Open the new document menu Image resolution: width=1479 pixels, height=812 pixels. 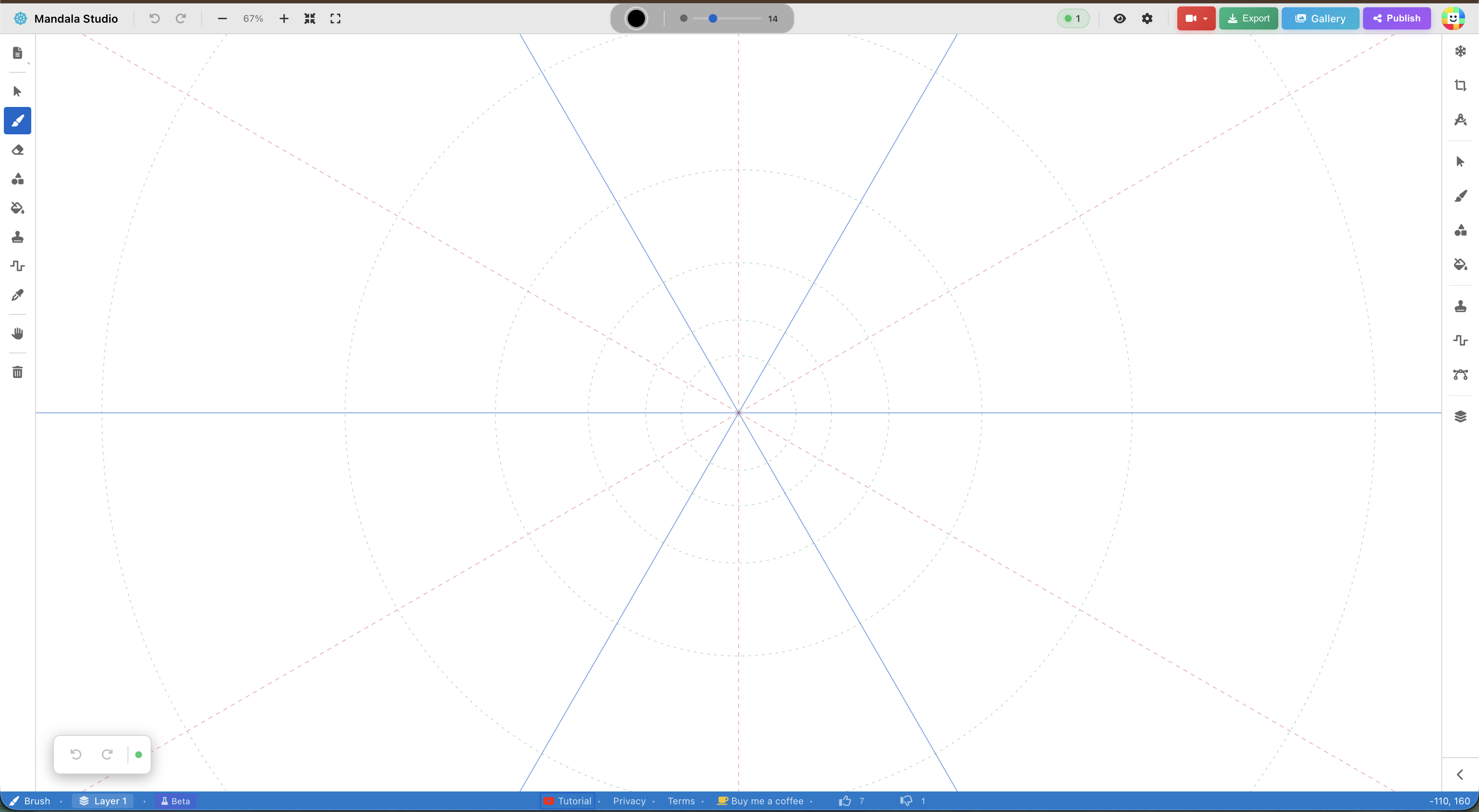coord(17,52)
